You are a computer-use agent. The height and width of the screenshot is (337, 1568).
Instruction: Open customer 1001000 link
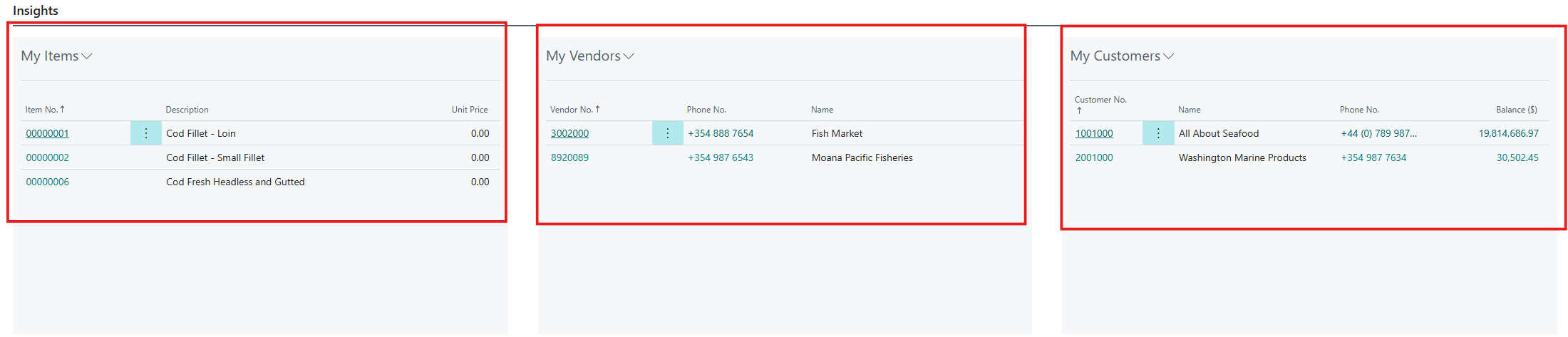1094,133
